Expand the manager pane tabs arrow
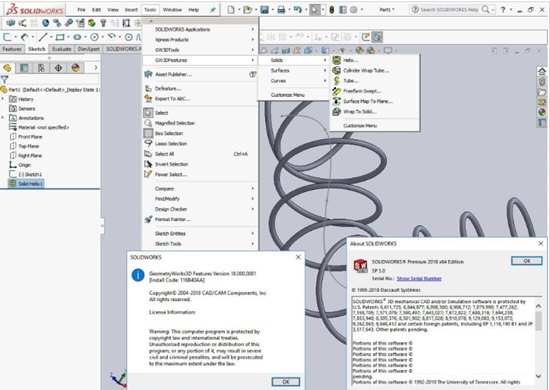The height and width of the screenshot is (390, 550). [x=95, y=68]
